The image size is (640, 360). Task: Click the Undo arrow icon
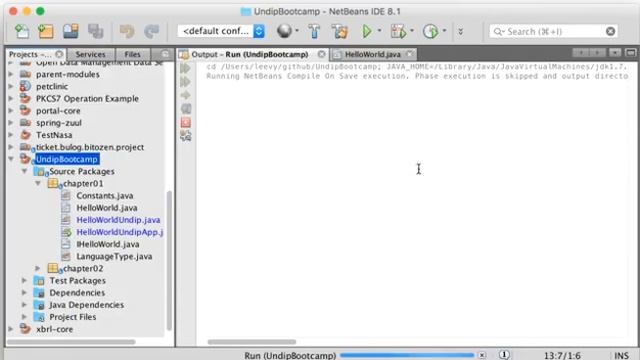click(127, 31)
